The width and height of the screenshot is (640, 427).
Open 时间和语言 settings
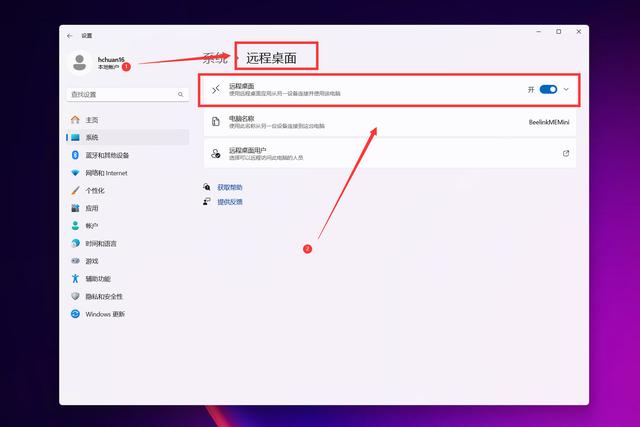click(127, 243)
